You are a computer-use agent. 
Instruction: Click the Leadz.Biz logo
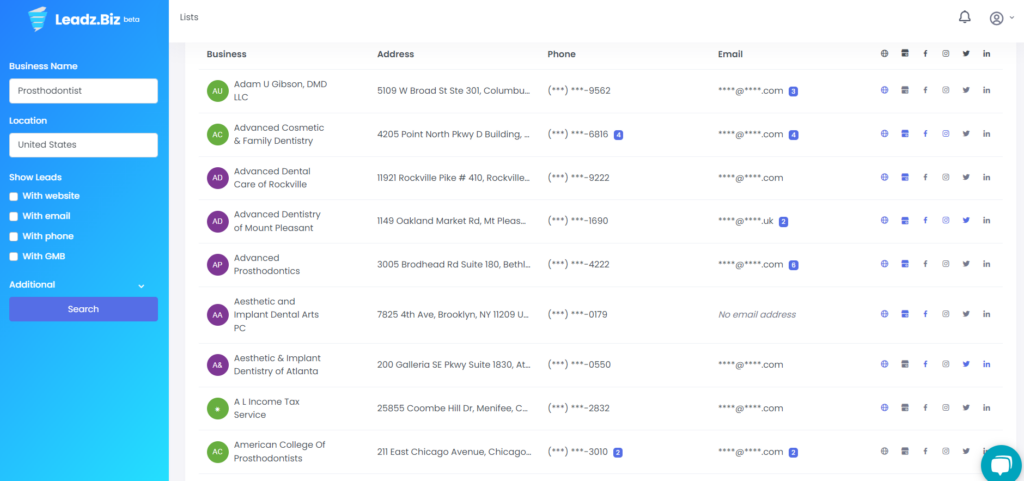pyautogui.click(x=84, y=19)
